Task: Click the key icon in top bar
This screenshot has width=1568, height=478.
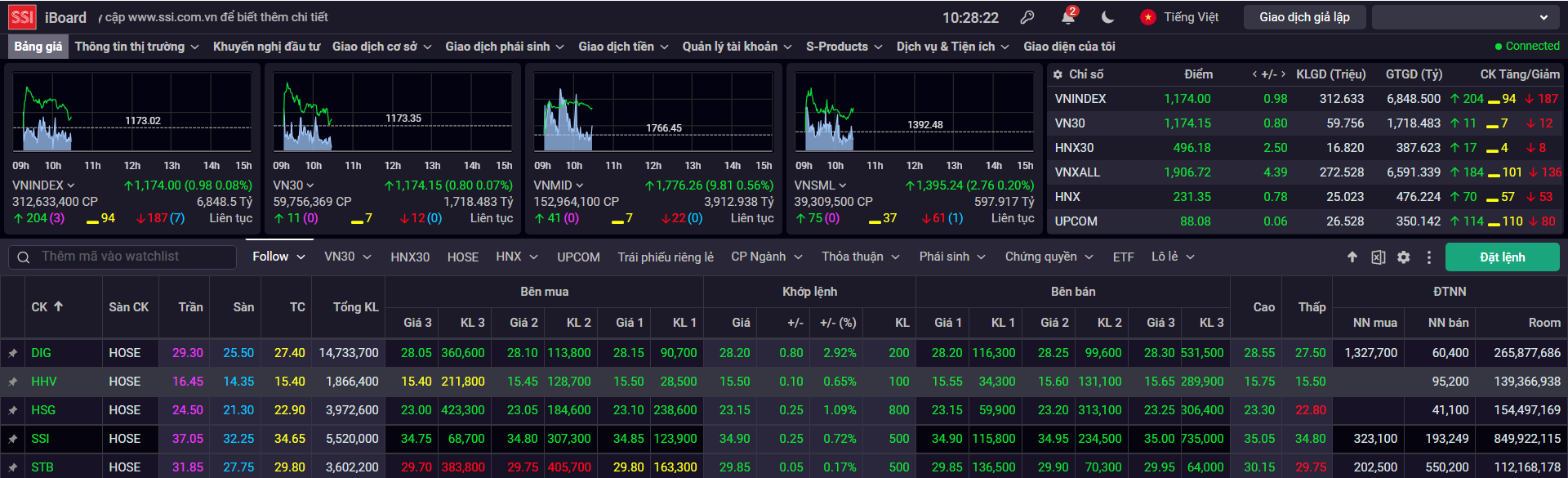Action: 1027,17
